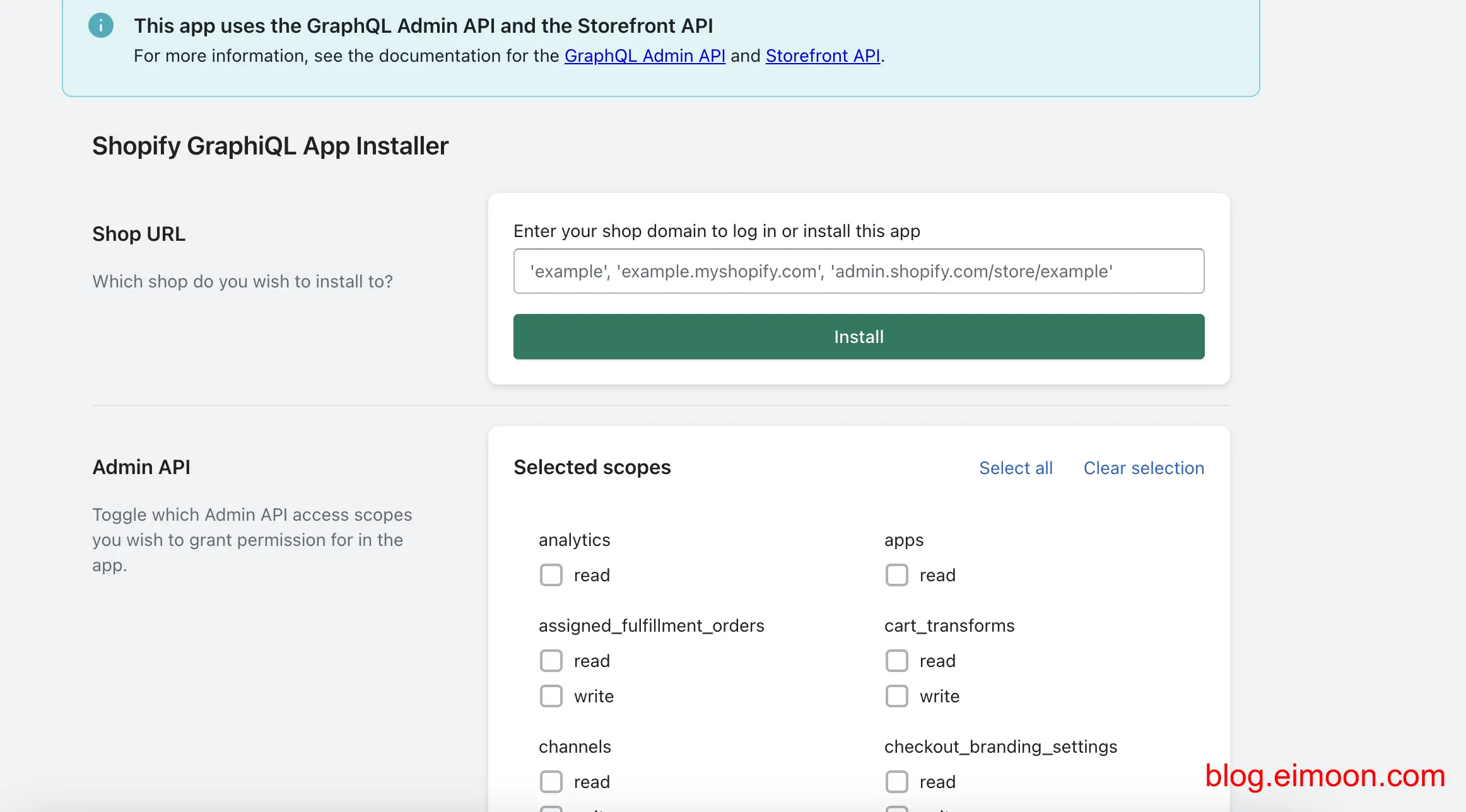Click the info icon at top
This screenshot has height=812, width=1466.
100,25
